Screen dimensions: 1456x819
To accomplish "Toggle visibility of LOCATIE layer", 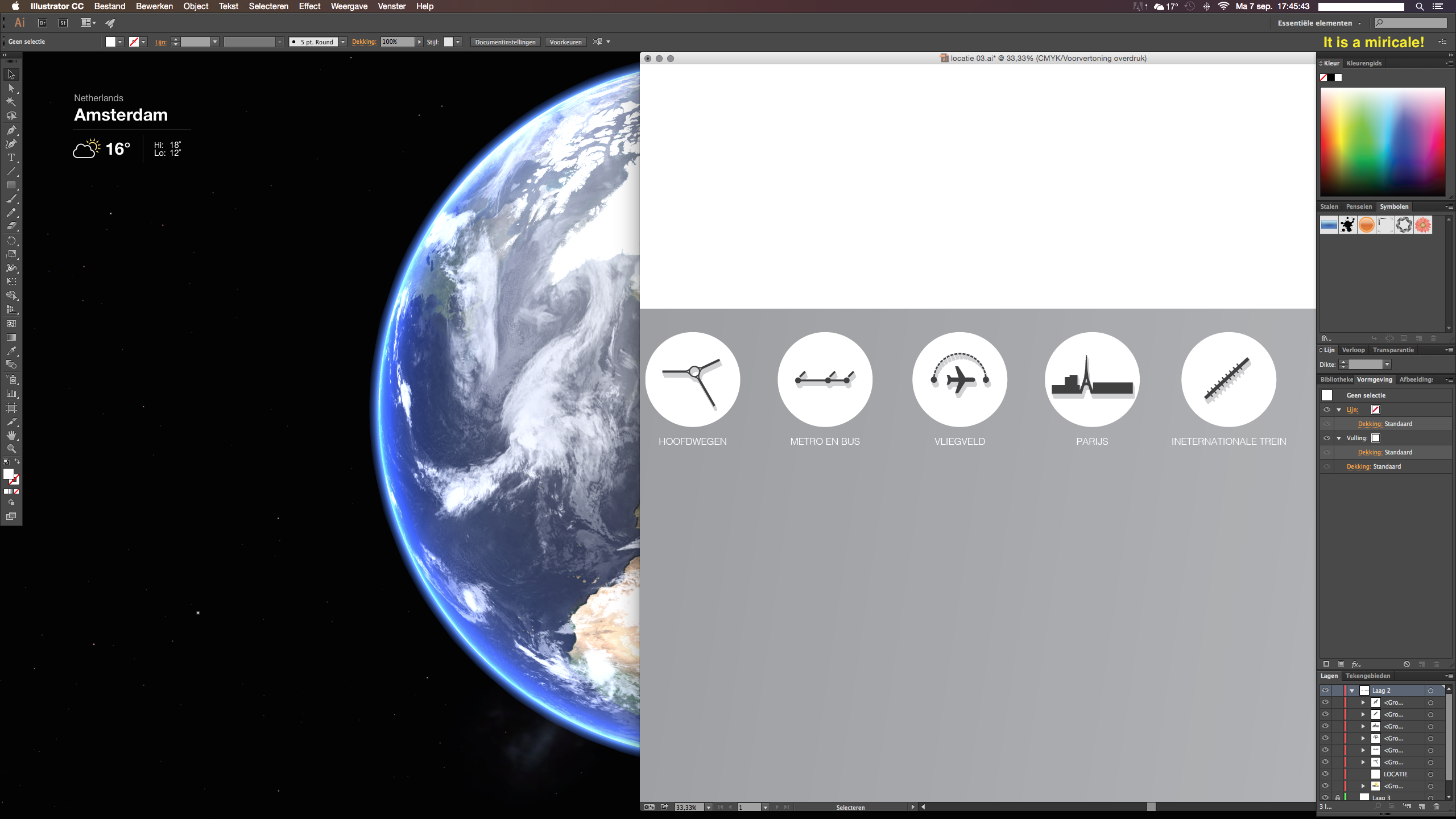I will click(1325, 774).
